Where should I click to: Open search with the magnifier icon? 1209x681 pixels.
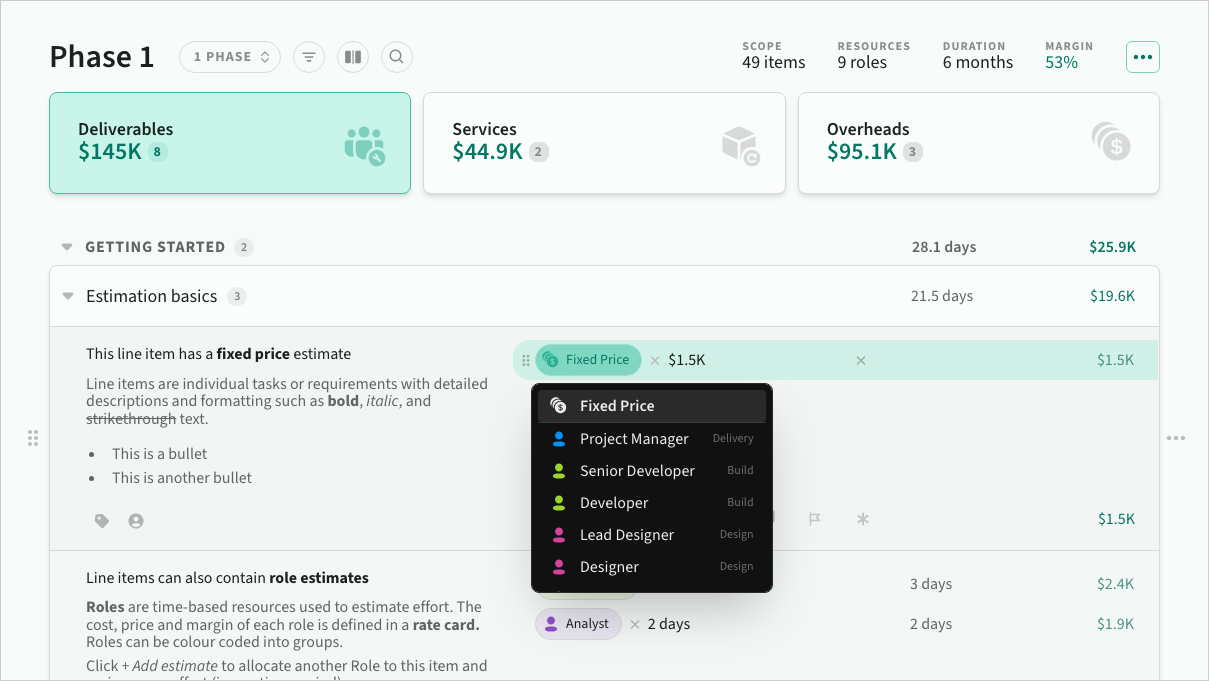click(396, 57)
